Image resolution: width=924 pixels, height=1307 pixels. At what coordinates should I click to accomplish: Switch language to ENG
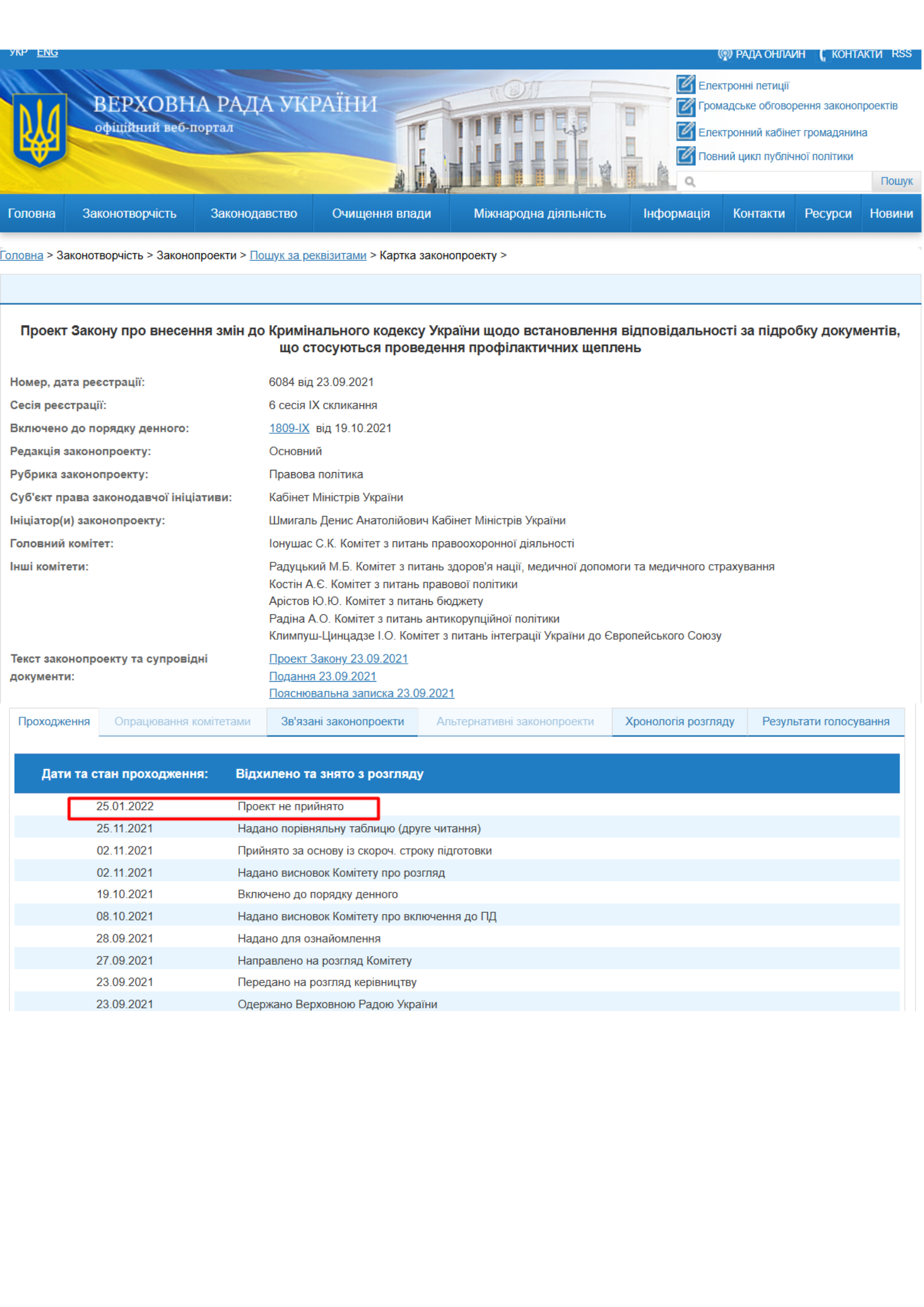point(47,52)
